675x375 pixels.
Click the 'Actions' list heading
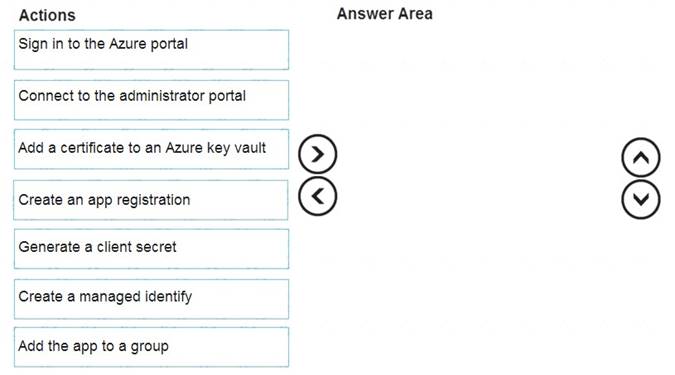click(47, 15)
